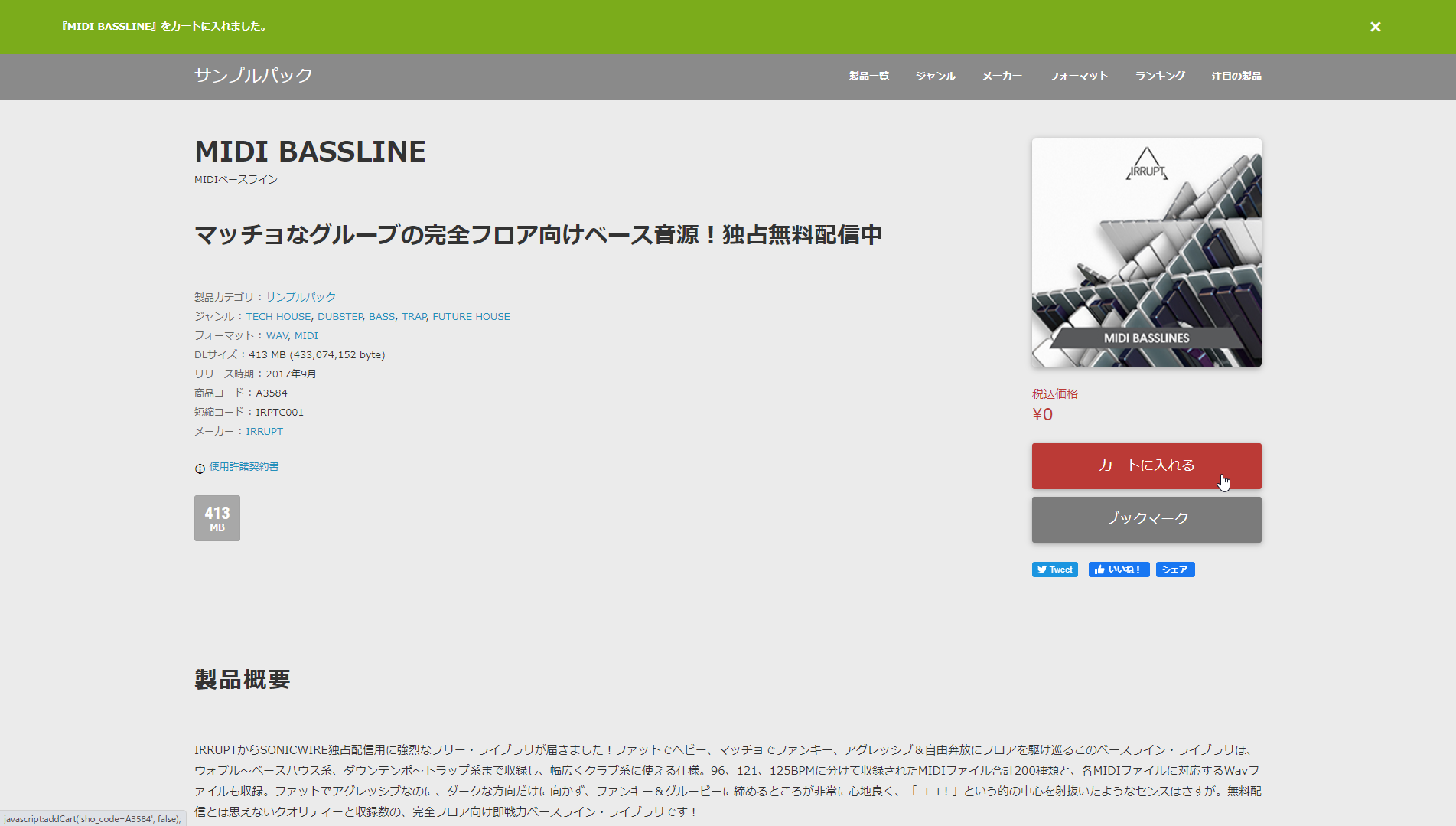The height and width of the screenshot is (826, 1456).
Task: Open the MIDI BASSLINES product cover image
Action: [1146, 253]
